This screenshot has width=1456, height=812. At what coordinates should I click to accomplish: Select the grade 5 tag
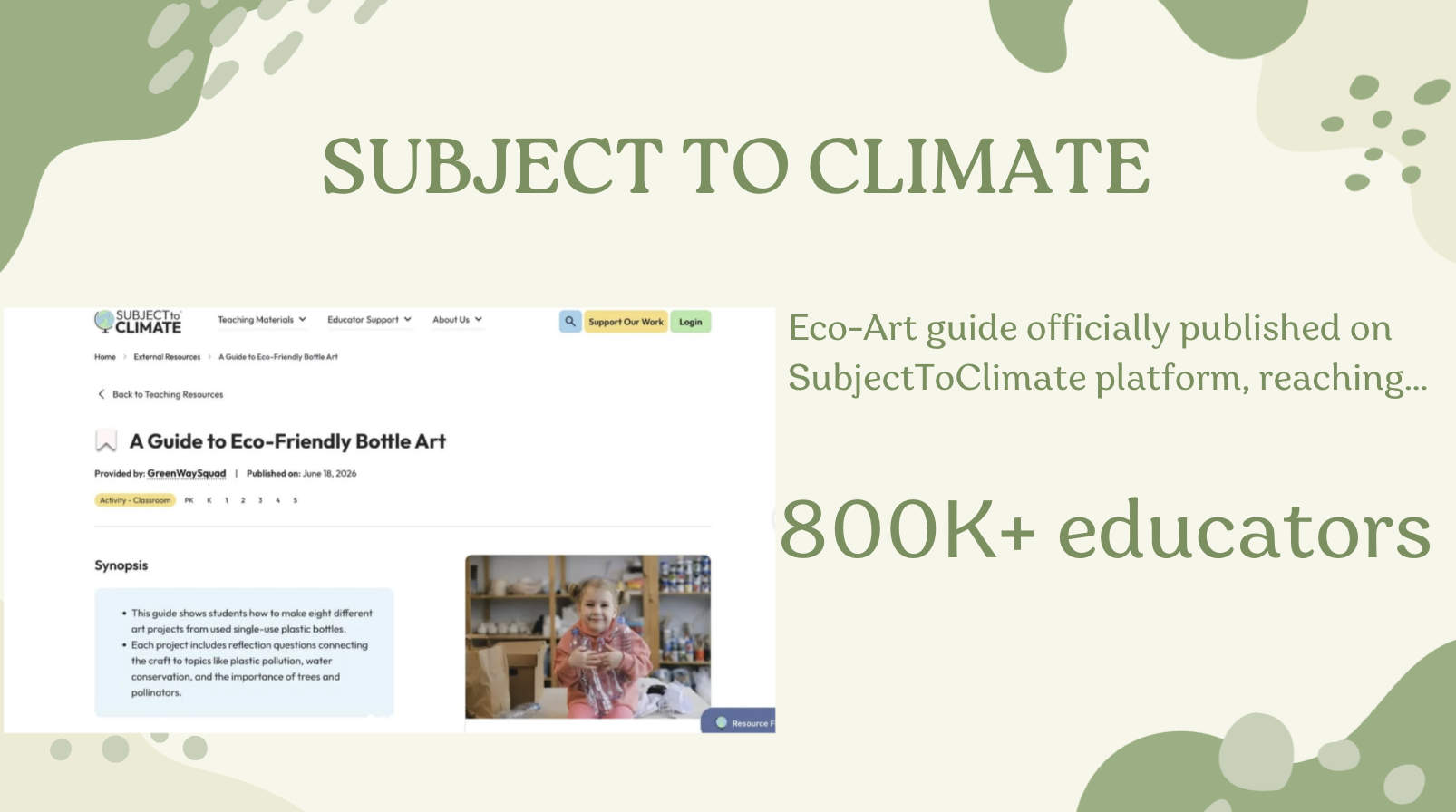(295, 500)
